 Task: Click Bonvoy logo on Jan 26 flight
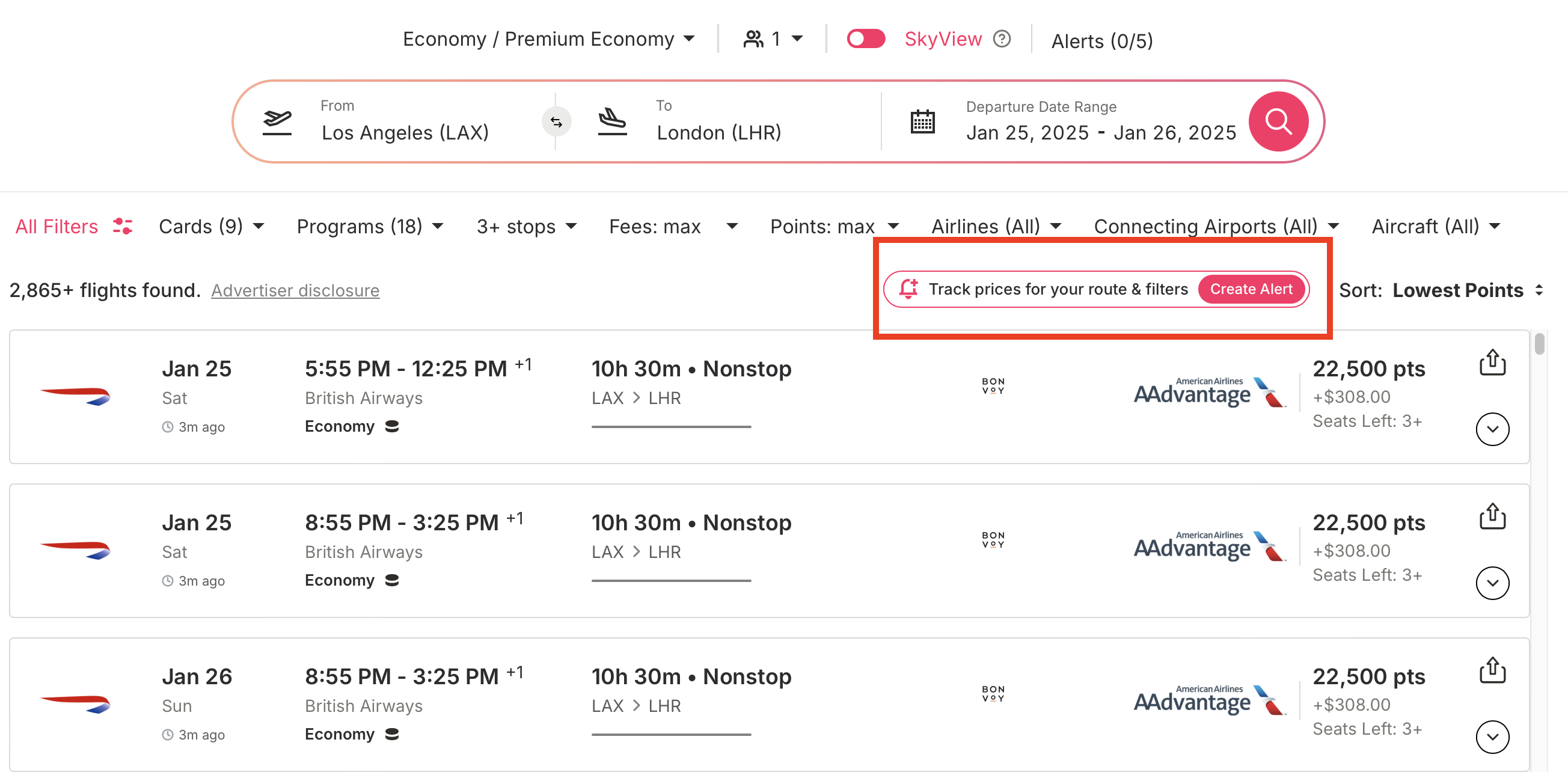point(993,694)
